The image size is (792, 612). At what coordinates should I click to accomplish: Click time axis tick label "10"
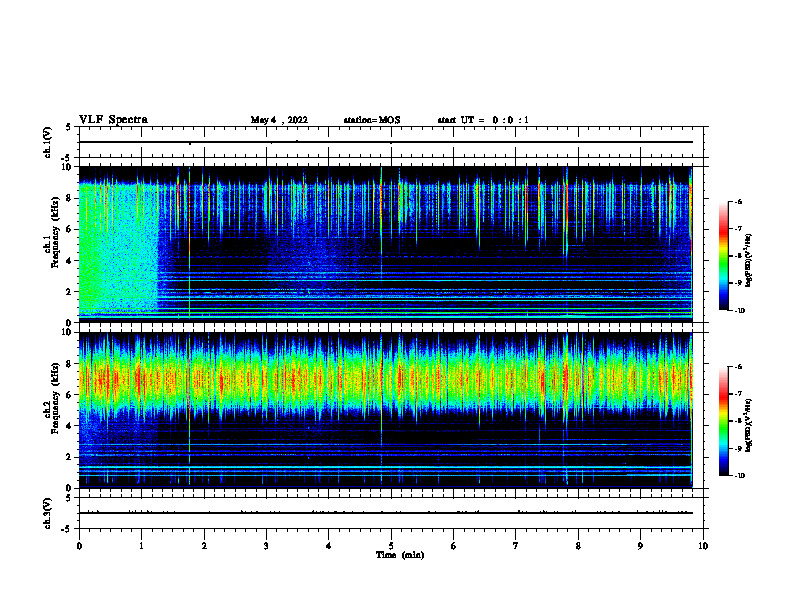(x=703, y=546)
